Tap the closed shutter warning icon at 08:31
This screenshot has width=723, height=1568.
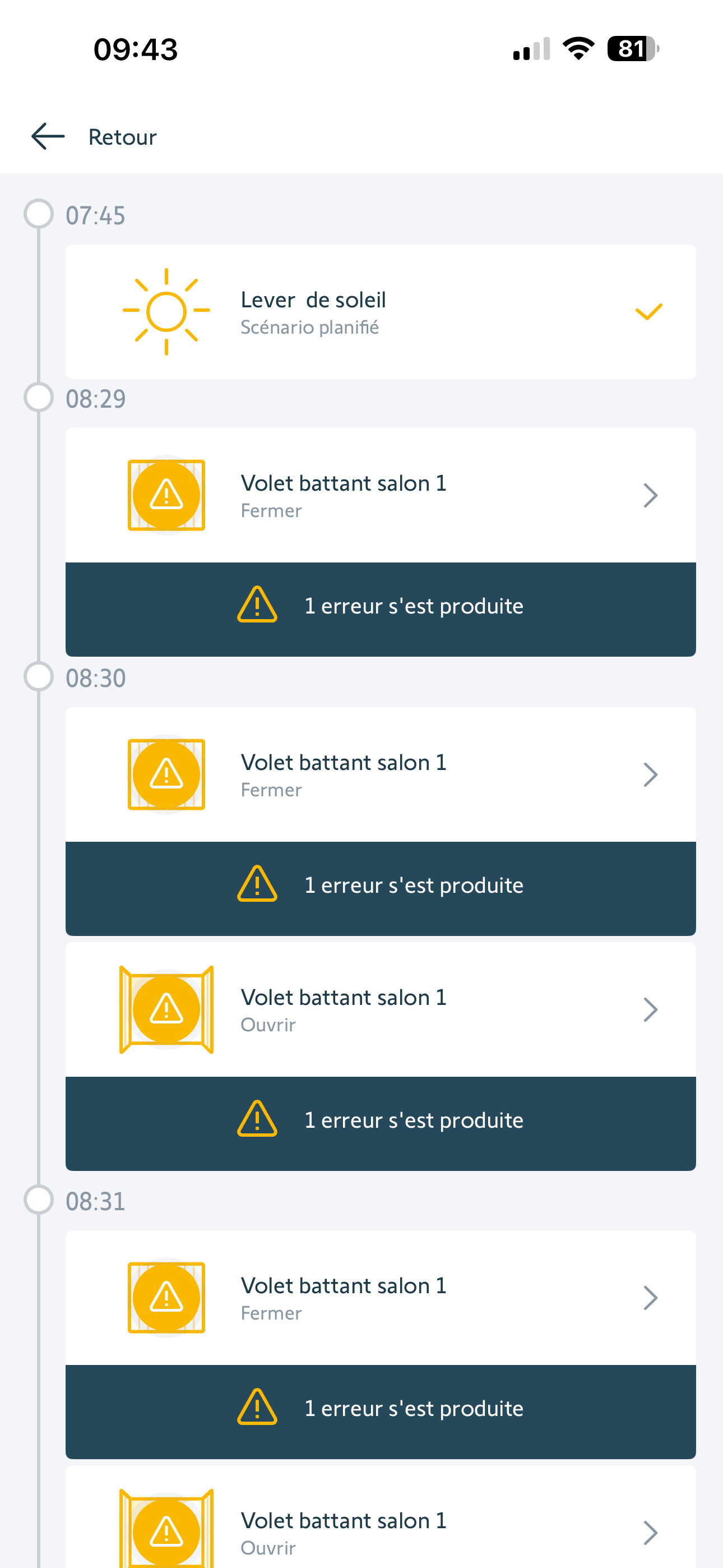[166, 1297]
